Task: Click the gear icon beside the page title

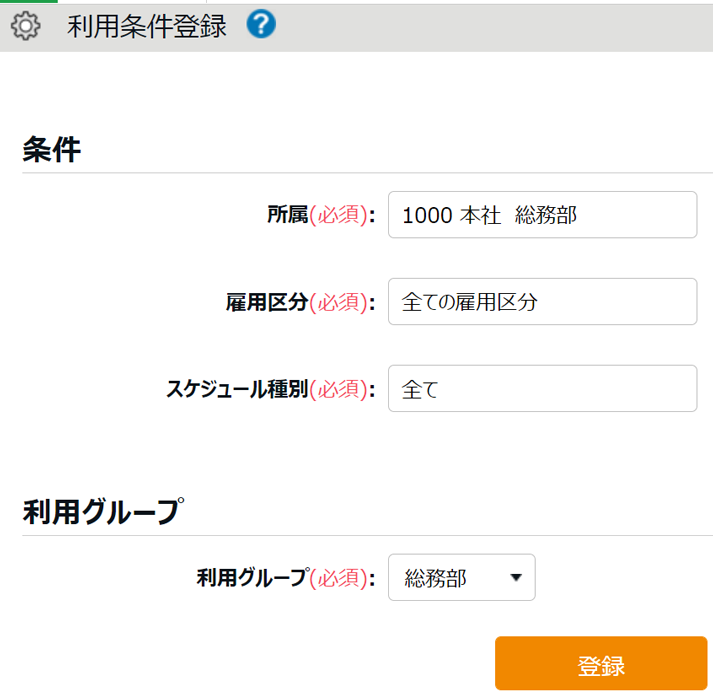Action: 25,27
